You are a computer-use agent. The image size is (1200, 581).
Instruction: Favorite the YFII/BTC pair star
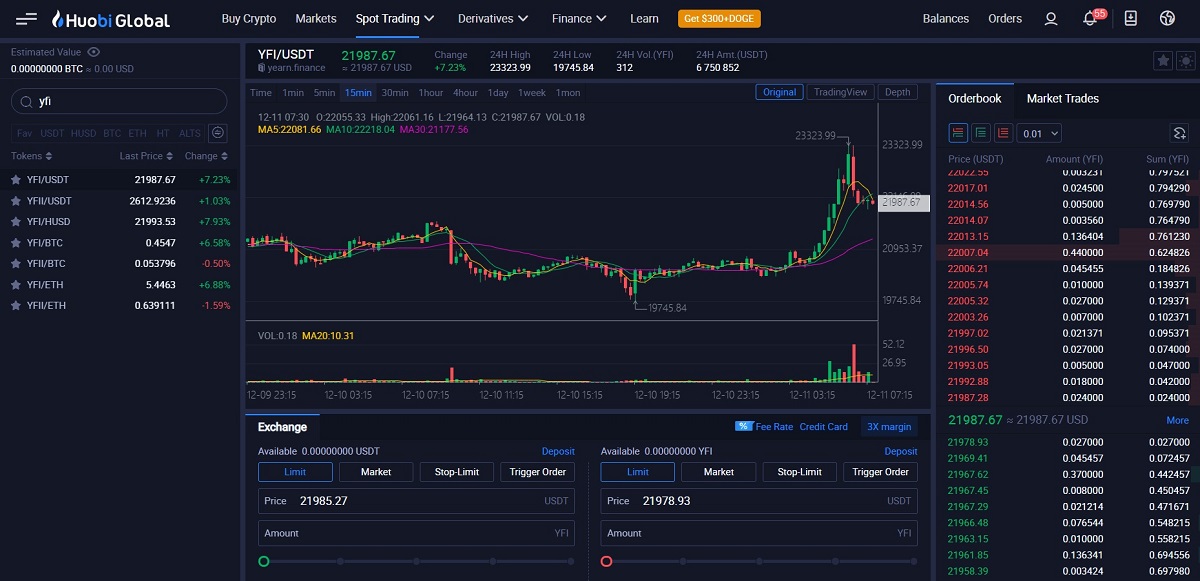pos(15,264)
